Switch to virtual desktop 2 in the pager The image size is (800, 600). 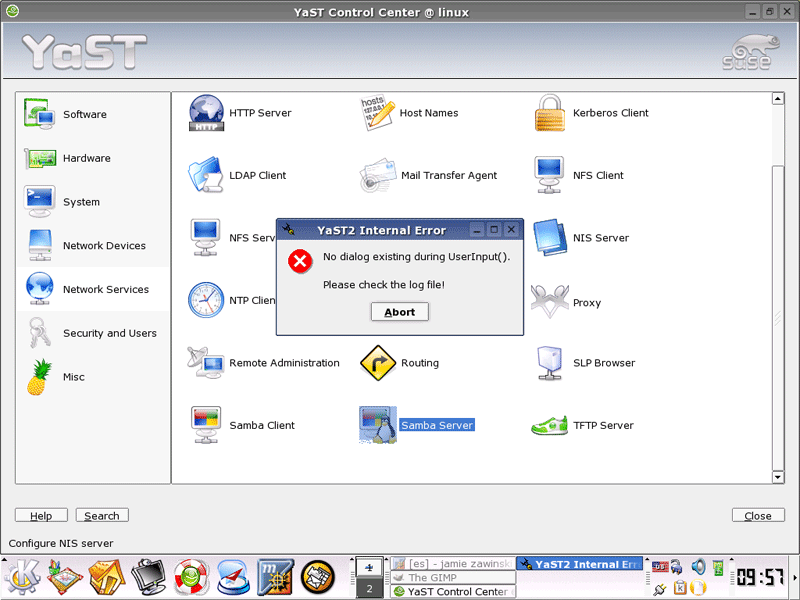coord(369,589)
